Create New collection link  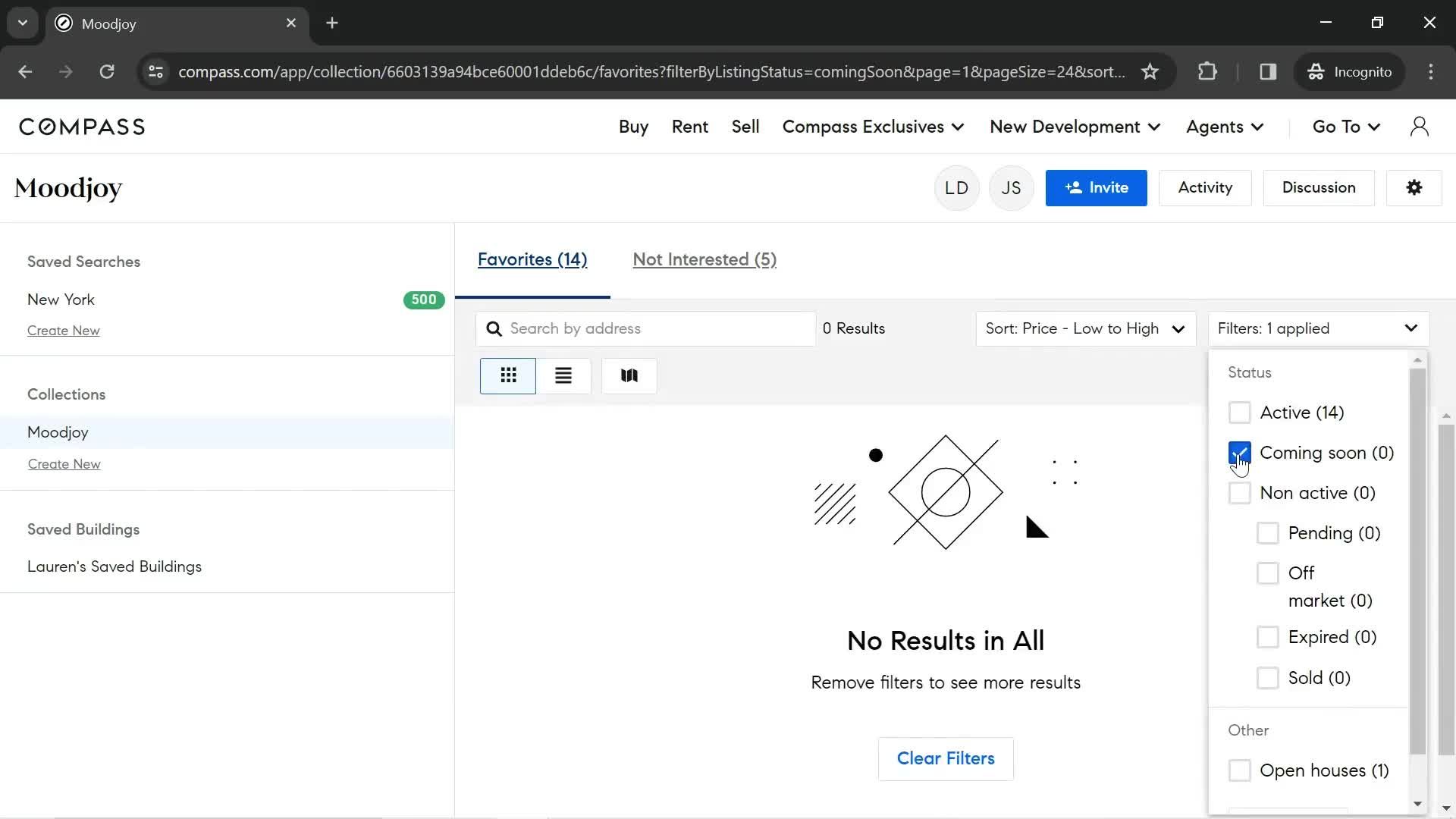pos(64,464)
